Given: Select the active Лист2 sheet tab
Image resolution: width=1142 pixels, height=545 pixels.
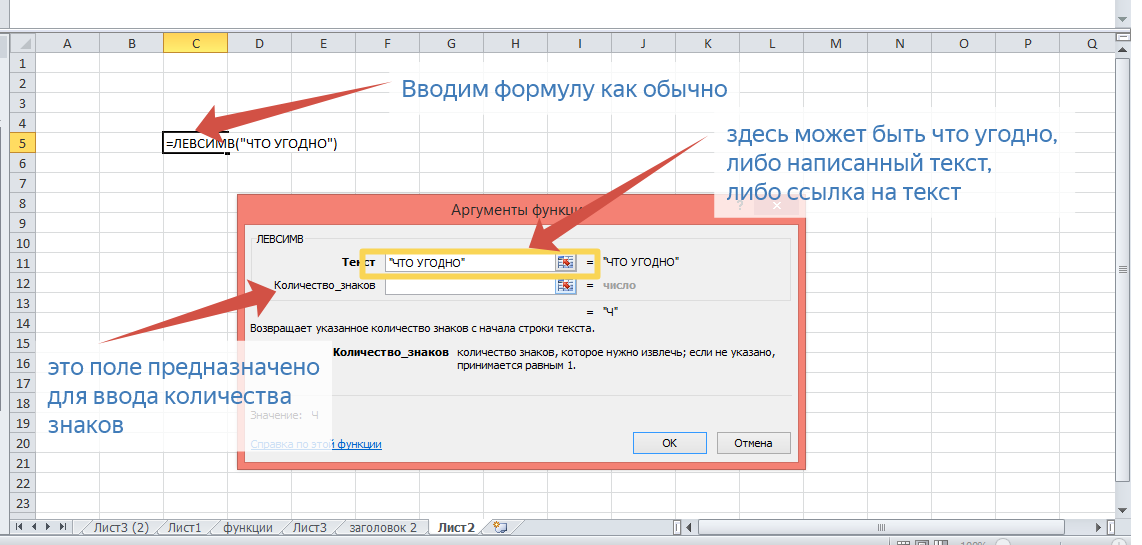Looking at the screenshot, I should 457,528.
